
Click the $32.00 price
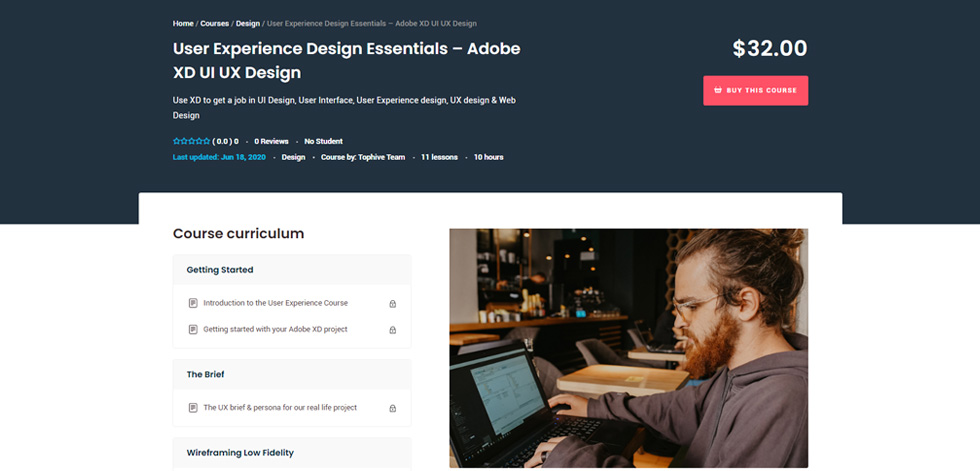[770, 49]
